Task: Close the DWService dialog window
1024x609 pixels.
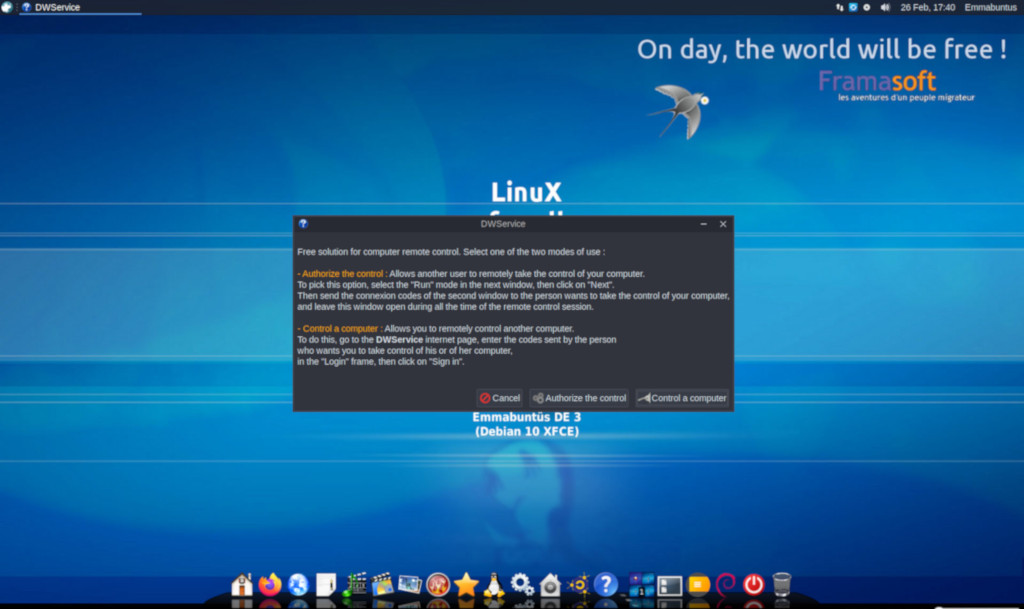Action: [723, 224]
